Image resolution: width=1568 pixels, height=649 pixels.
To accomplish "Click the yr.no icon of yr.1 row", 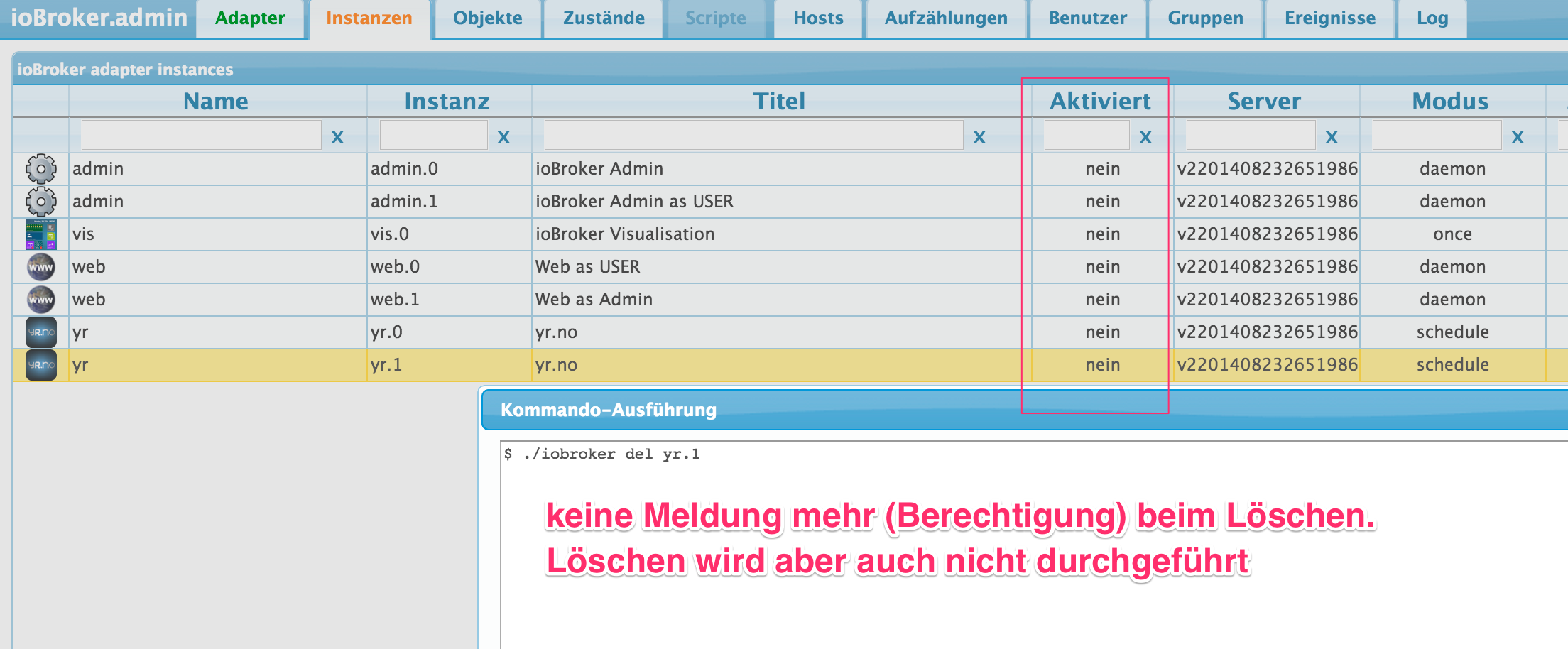I will (41, 365).
